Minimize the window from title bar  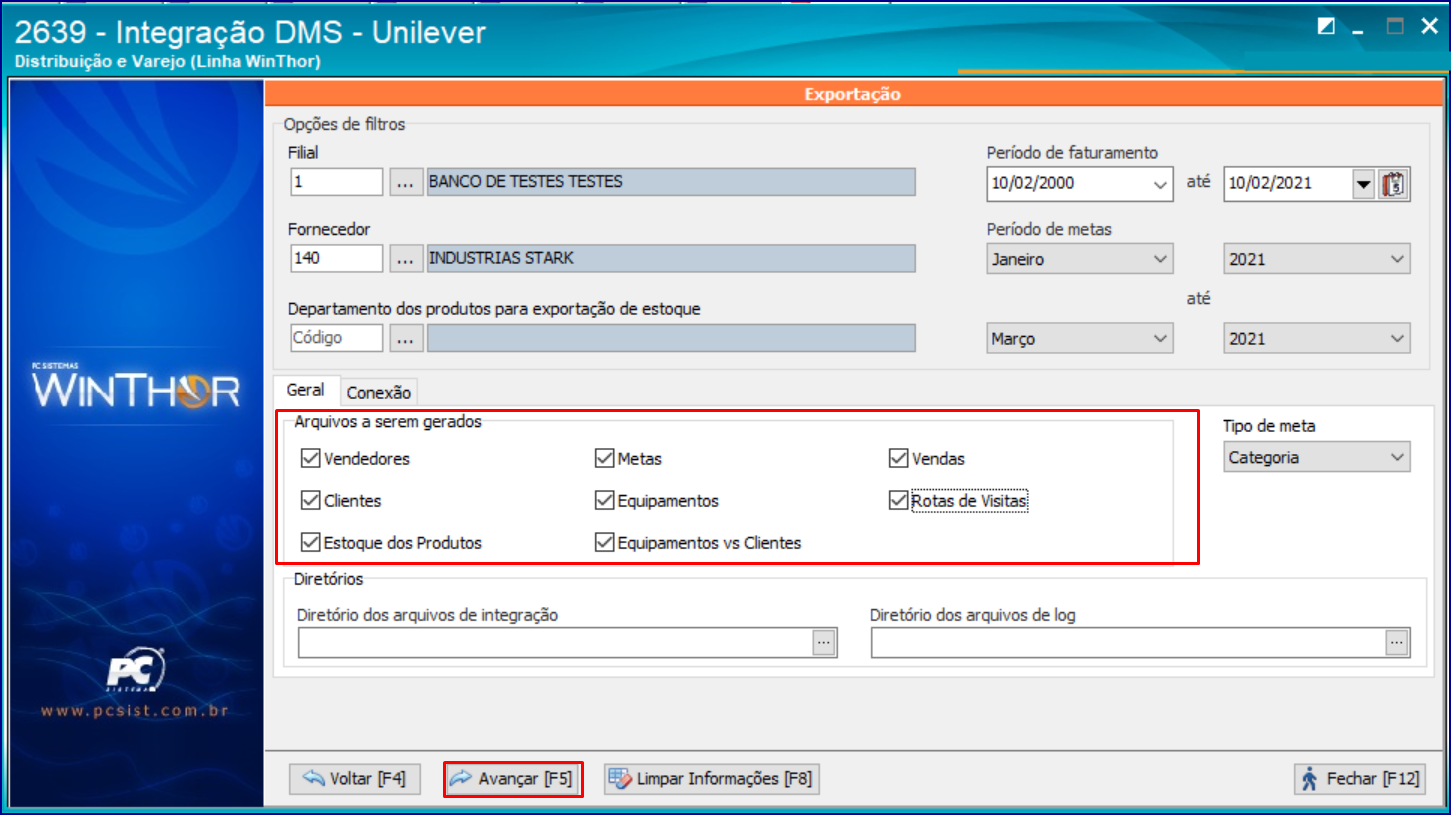point(1358,30)
